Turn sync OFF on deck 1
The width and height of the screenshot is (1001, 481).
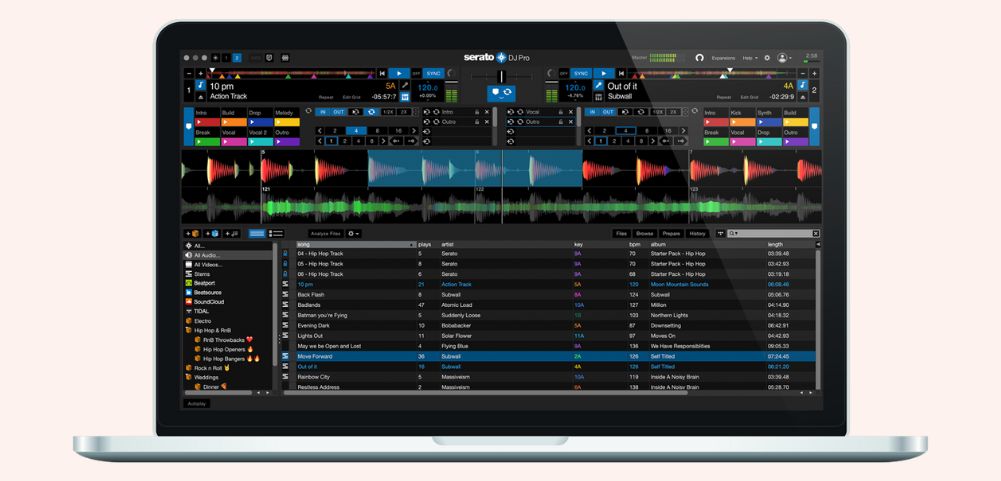pos(416,73)
